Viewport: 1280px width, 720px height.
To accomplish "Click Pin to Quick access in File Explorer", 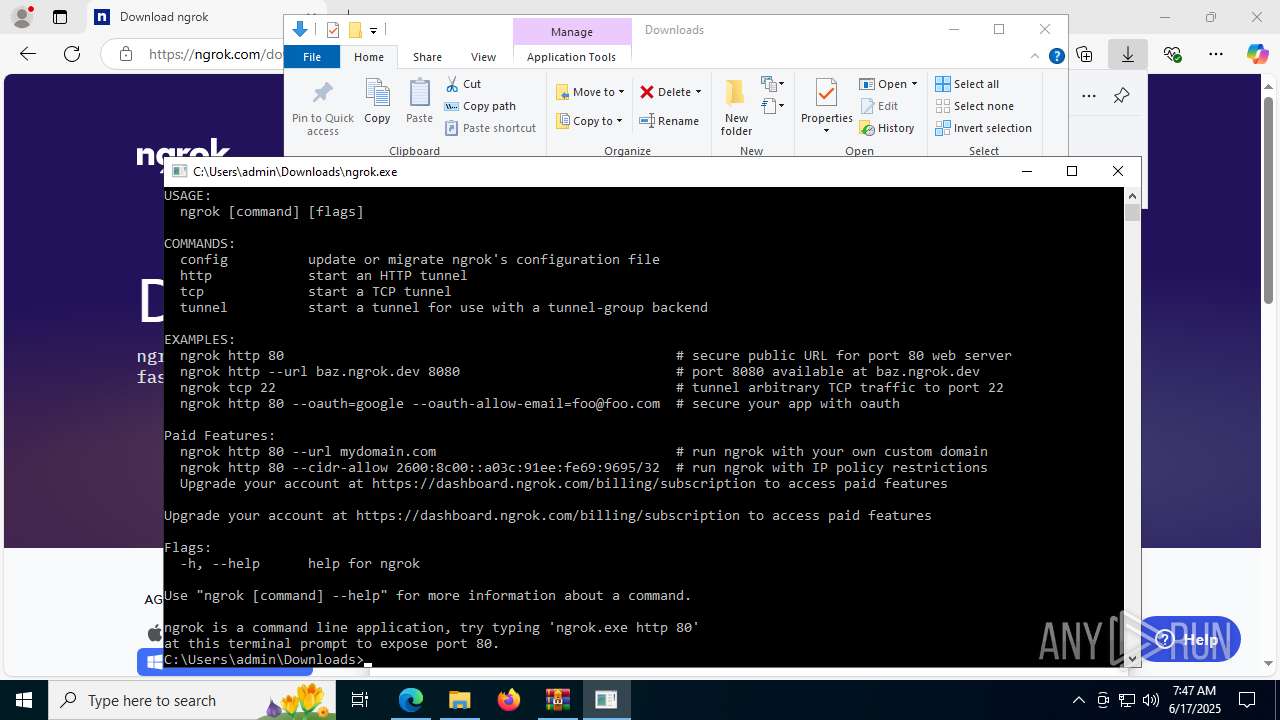I will pyautogui.click(x=322, y=107).
